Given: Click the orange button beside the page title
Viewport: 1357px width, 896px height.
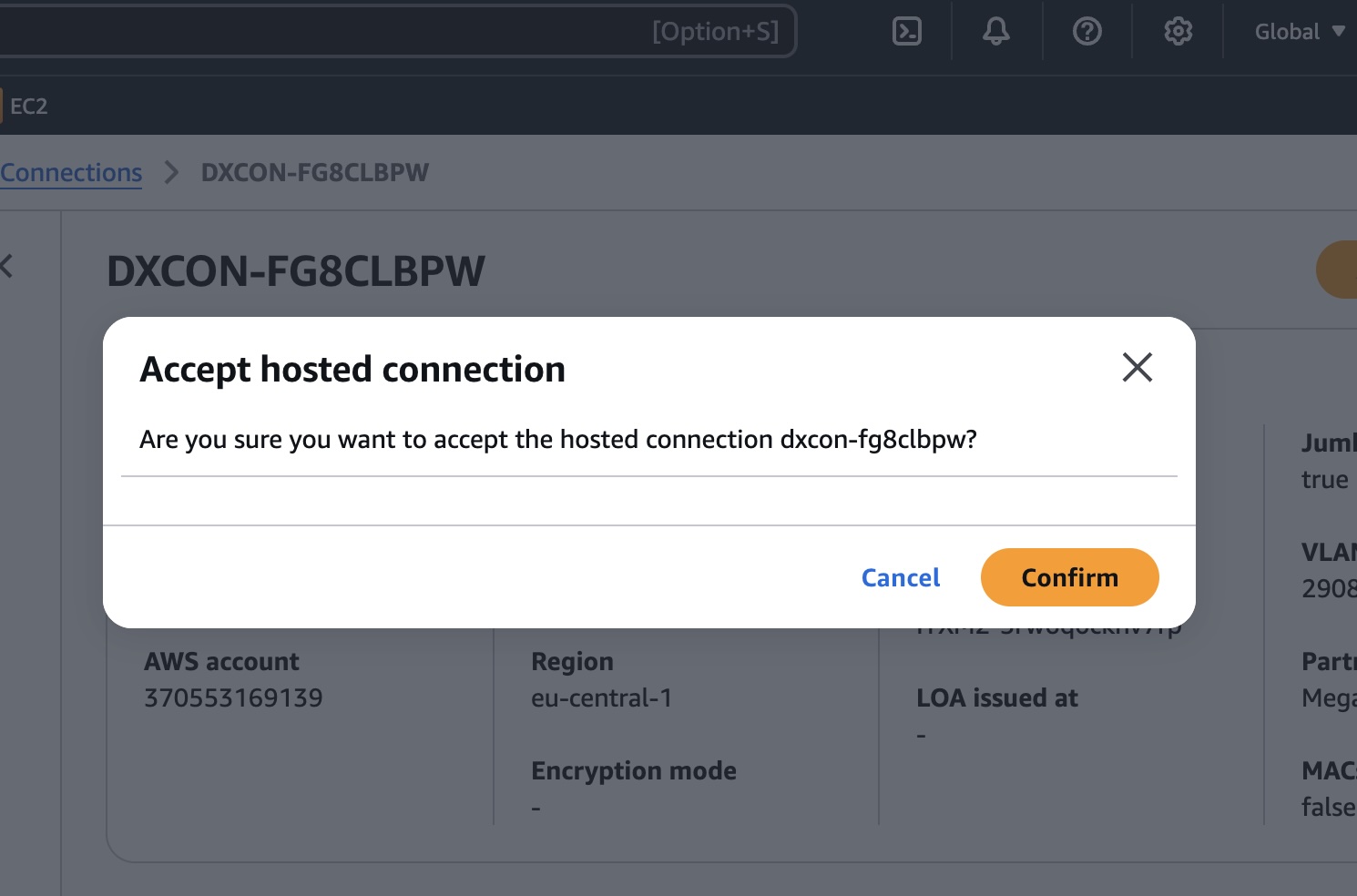Looking at the screenshot, I should coord(1339,270).
